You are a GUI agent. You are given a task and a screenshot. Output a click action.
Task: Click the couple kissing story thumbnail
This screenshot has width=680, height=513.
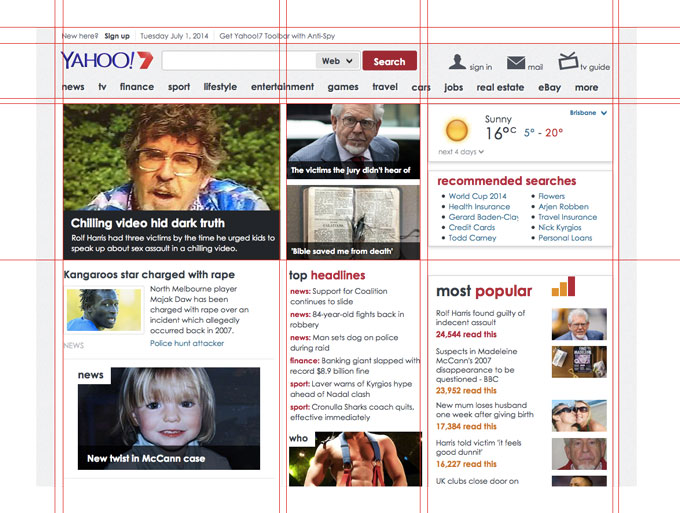pyautogui.click(x=579, y=415)
